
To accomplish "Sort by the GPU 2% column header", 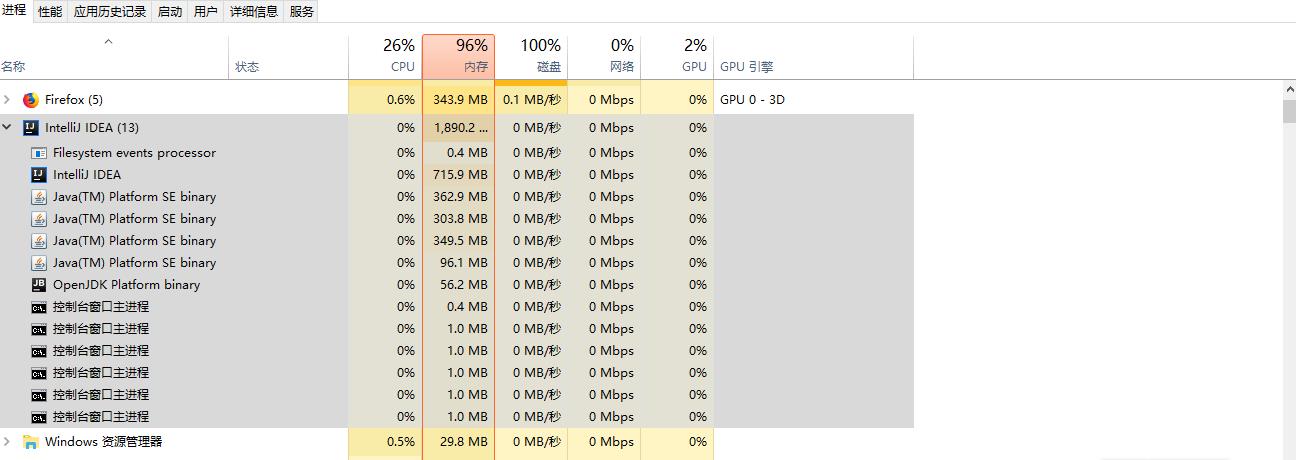I will [677, 56].
